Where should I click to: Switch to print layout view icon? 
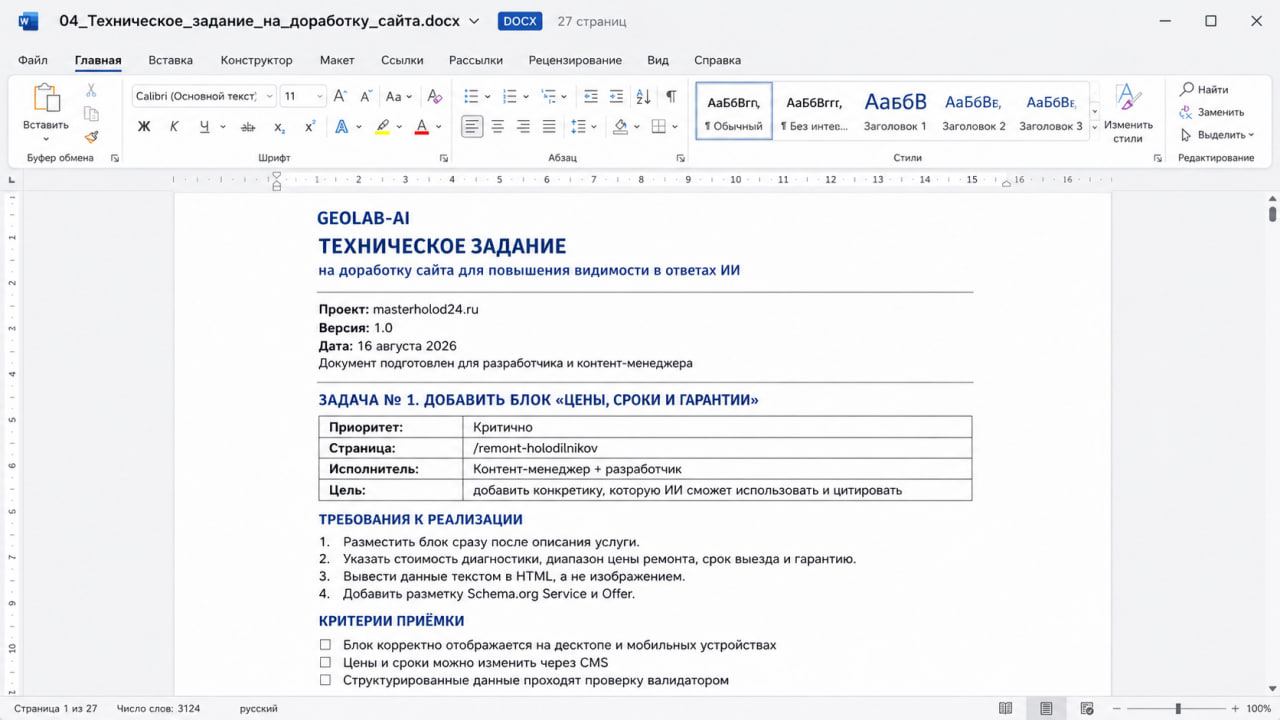(1046, 708)
